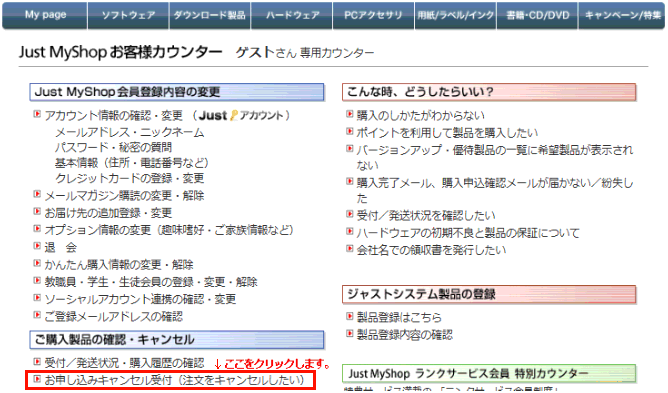Open お申し込みキャンセル受付 link
This screenshot has height=393, width=668.
[175, 380]
